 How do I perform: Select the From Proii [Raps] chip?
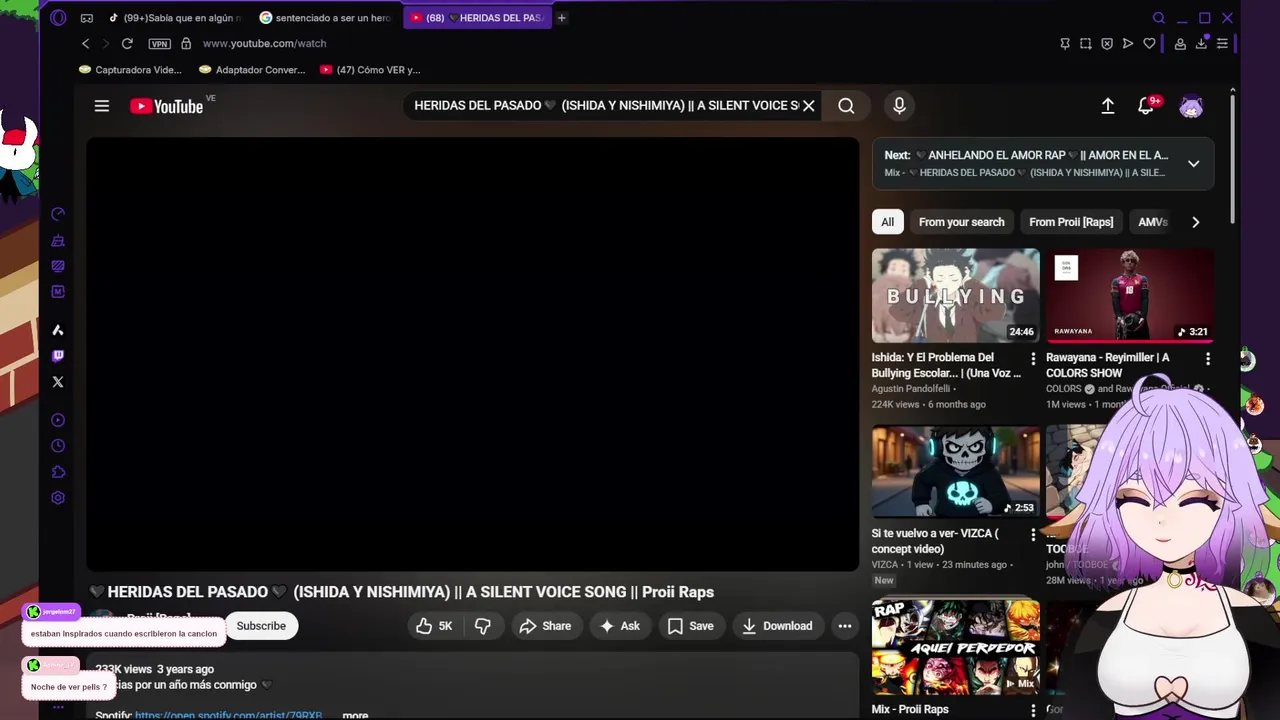(x=1071, y=222)
